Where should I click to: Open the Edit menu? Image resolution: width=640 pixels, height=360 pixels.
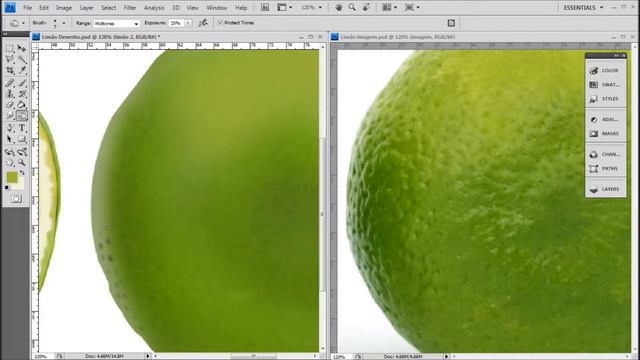click(x=44, y=8)
